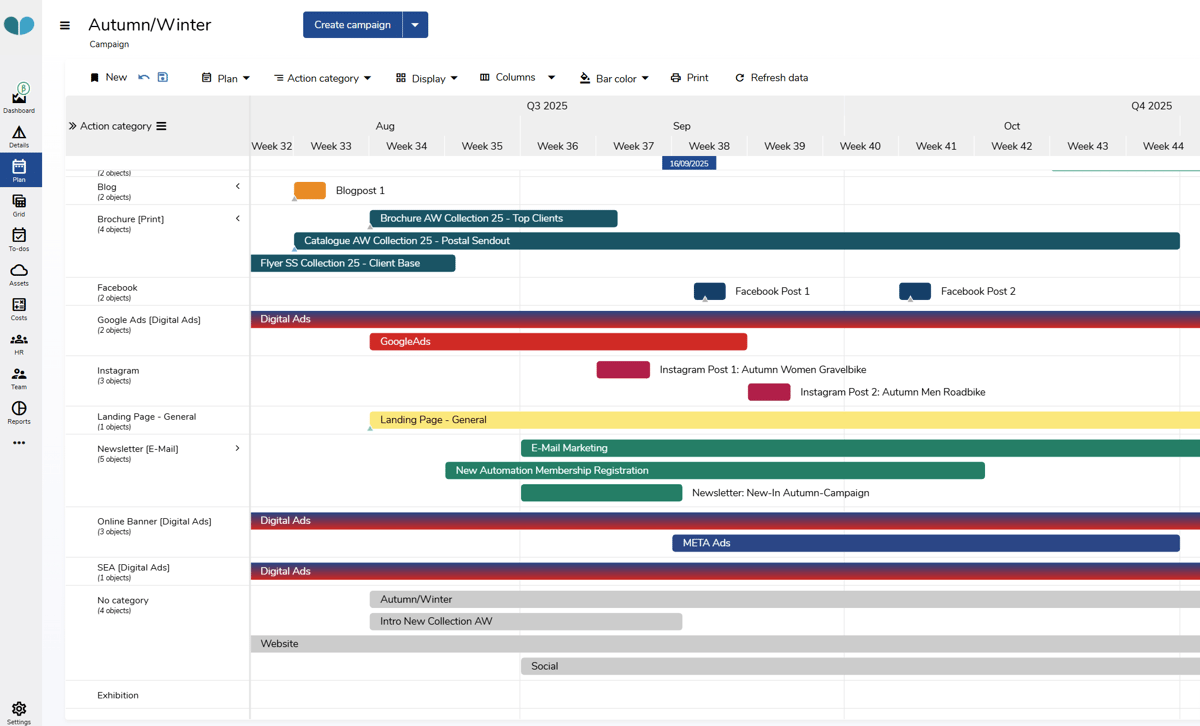The width and height of the screenshot is (1200, 726).
Task: Open the Dashboard from the sidebar
Action: (19, 99)
